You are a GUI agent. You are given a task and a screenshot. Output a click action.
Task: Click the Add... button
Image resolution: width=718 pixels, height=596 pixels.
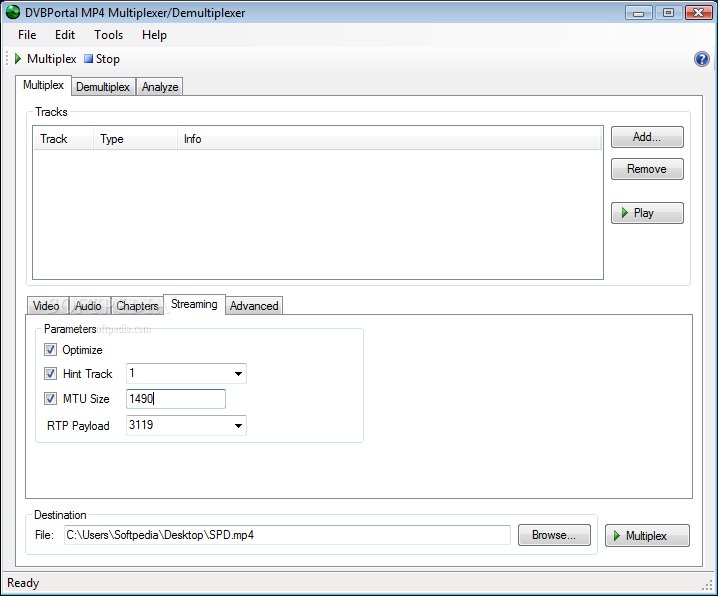647,137
